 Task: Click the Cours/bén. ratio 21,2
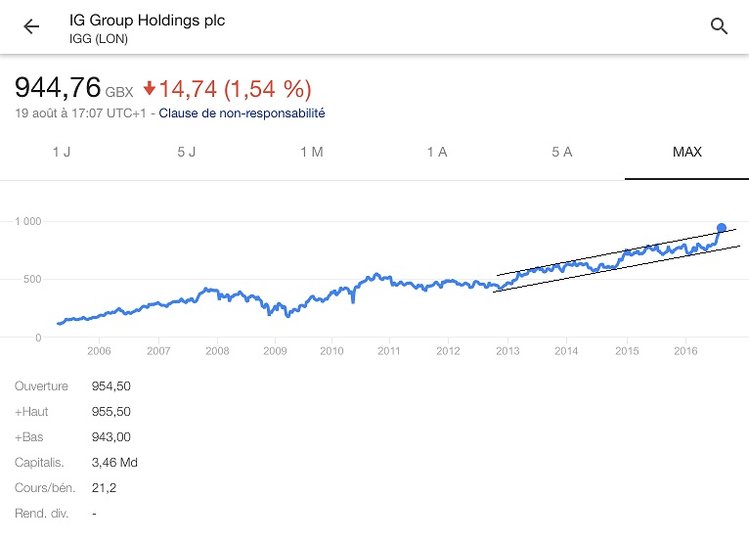[104, 488]
